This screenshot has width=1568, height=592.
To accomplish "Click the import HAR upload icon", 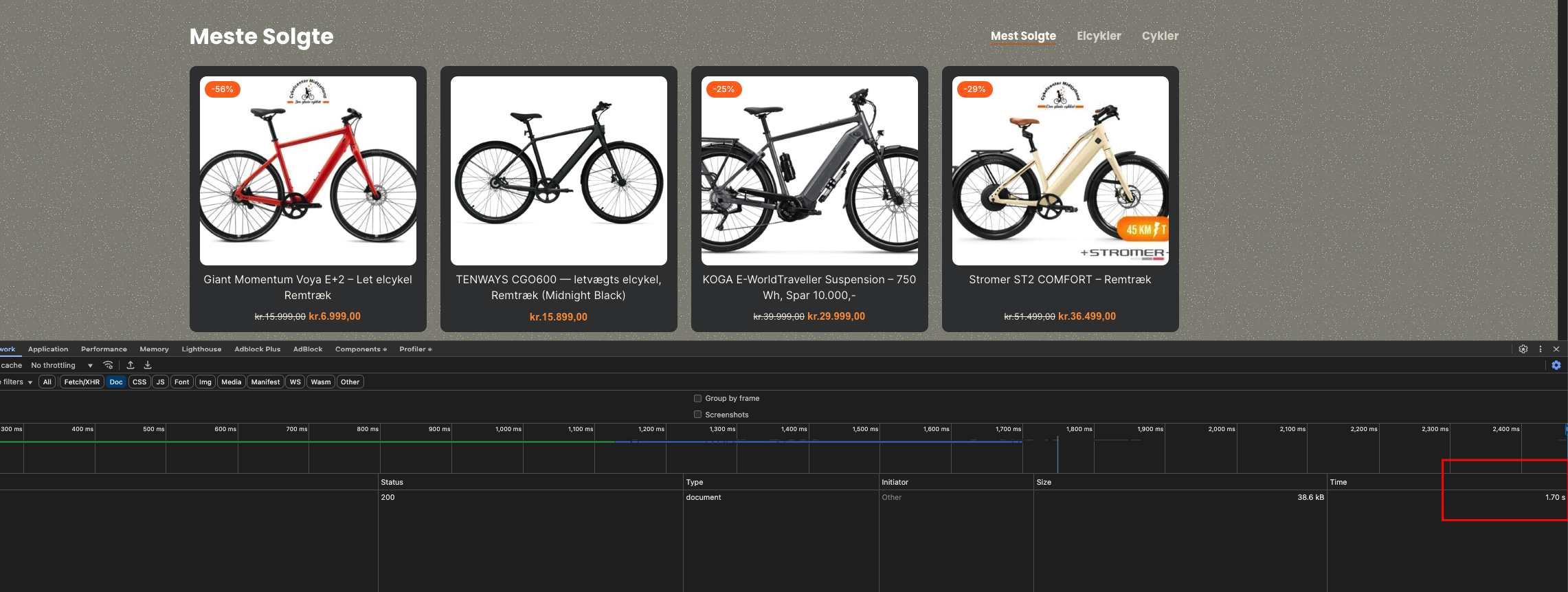I will 131,365.
